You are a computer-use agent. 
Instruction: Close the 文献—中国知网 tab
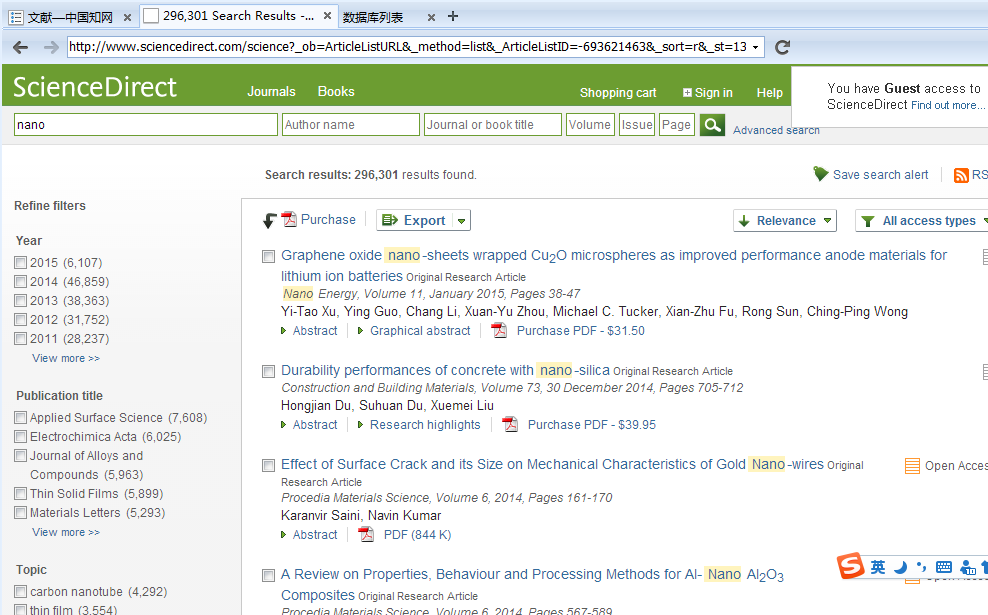(x=127, y=18)
